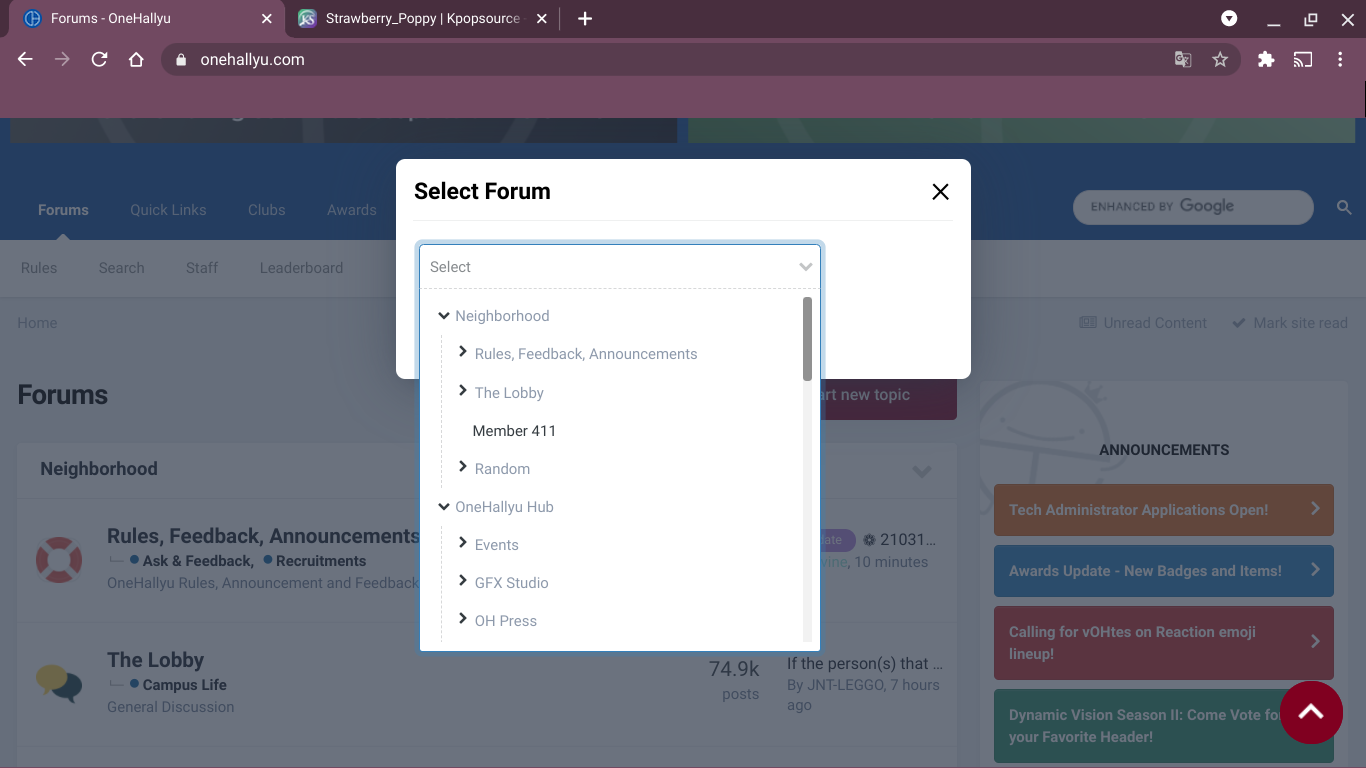Viewport: 1366px width, 768px height.
Task: Click the site lock security icon
Action: pos(181,60)
